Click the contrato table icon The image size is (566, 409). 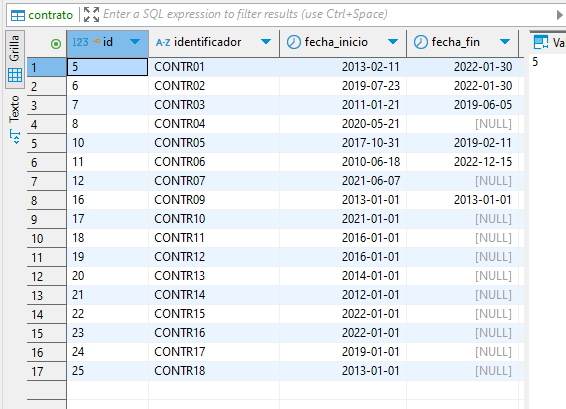coord(18,15)
